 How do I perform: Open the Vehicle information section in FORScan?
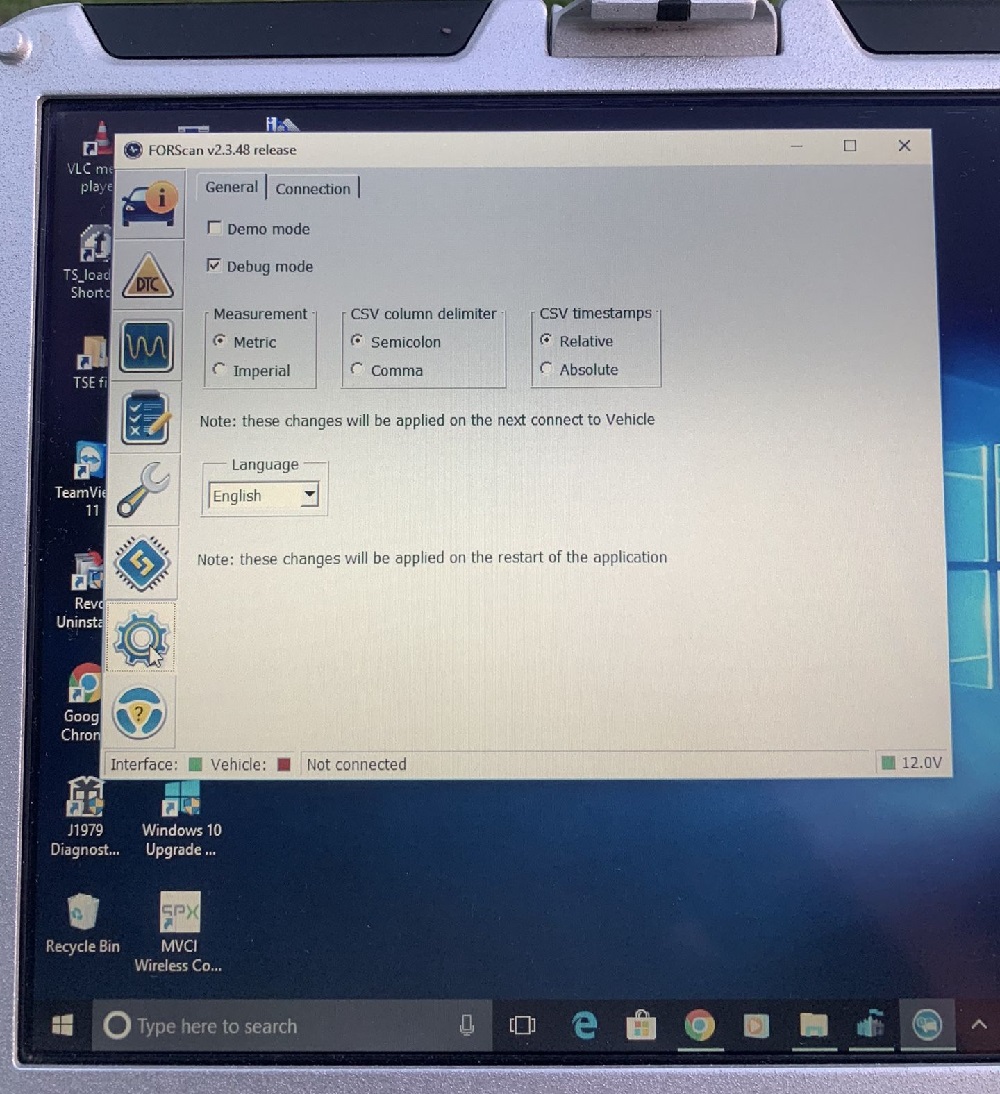pyautogui.click(x=150, y=203)
